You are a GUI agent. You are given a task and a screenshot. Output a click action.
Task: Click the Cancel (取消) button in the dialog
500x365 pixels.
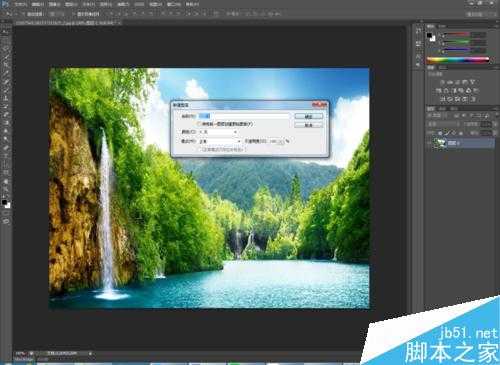tap(309, 125)
